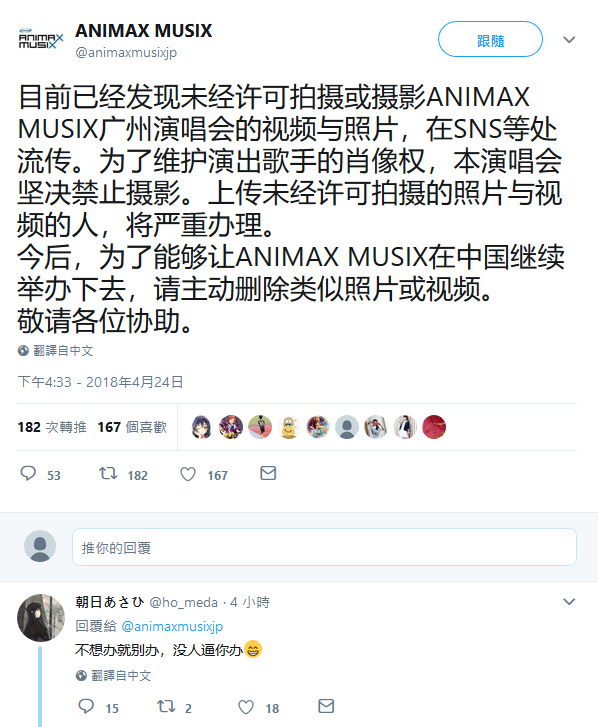Click the red avatar among the likers
Screen dimensions: 598x727
[x=434, y=427]
